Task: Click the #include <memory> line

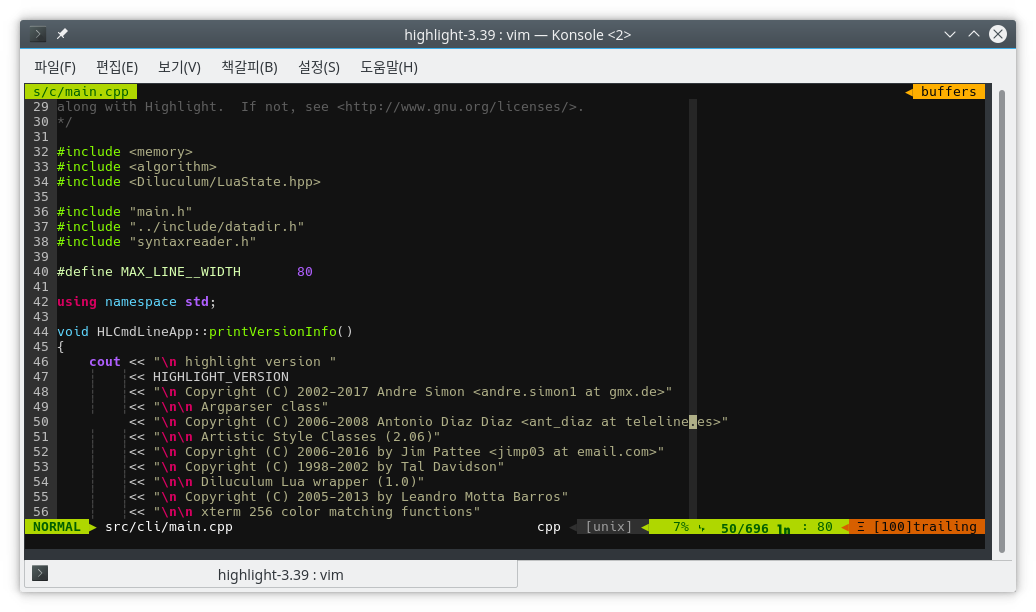Action: (x=125, y=151)
